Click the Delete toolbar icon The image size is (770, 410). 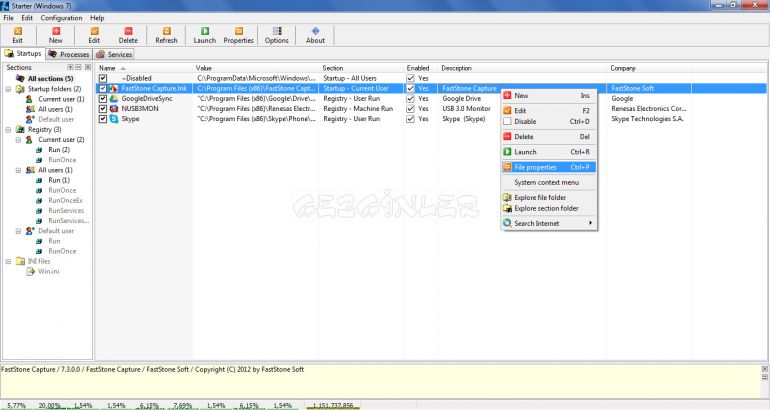128,31
